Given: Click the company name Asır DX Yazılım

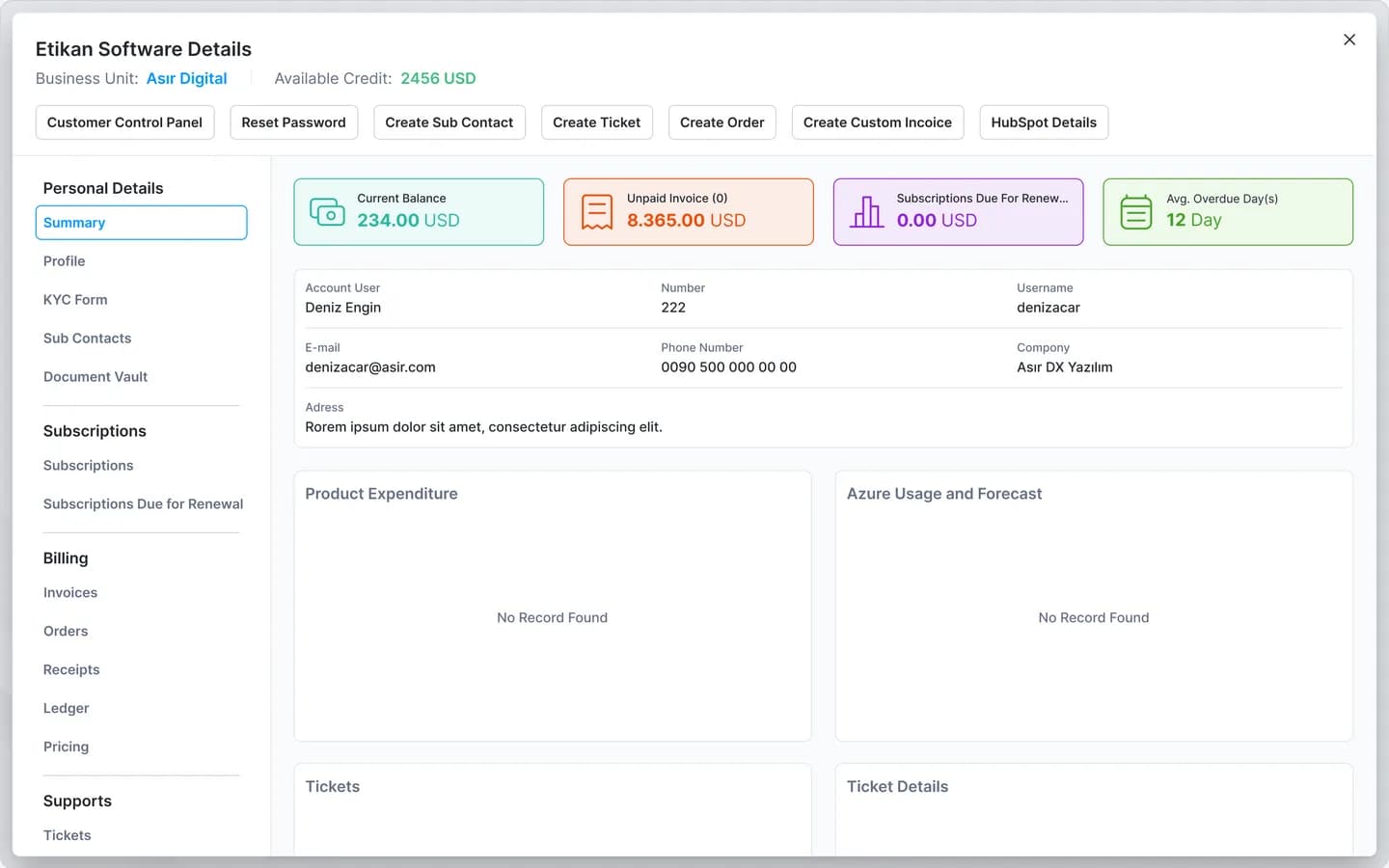Looking at the screenshot, I should click(1065, 367).
